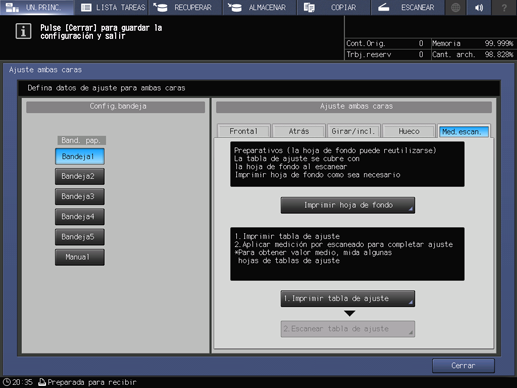Switch to the RECUPERAR tab
The image size is (517, 388).
click(x=186, y=7)
